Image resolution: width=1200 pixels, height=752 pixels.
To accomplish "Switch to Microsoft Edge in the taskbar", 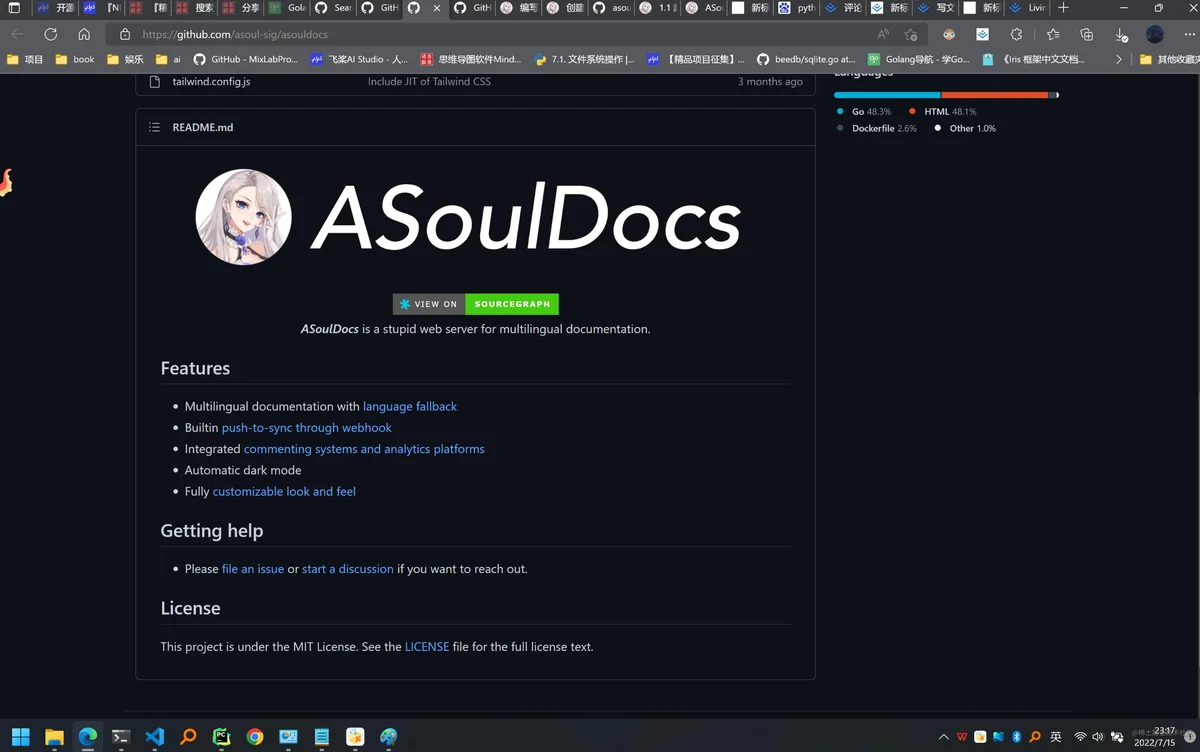I will tap(88, 737).
